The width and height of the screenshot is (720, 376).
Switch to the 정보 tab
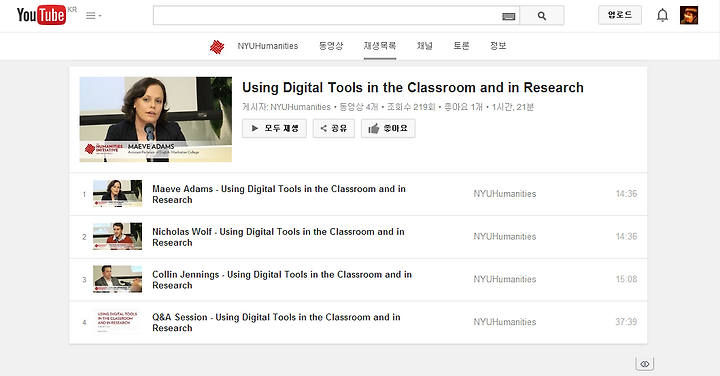click(x=498, y=46)
